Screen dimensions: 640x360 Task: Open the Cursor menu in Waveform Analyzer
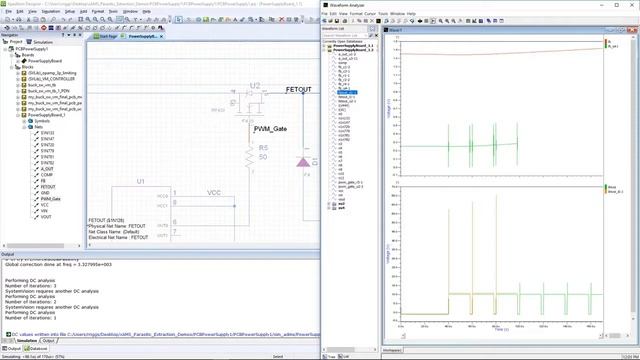(370, 13)
